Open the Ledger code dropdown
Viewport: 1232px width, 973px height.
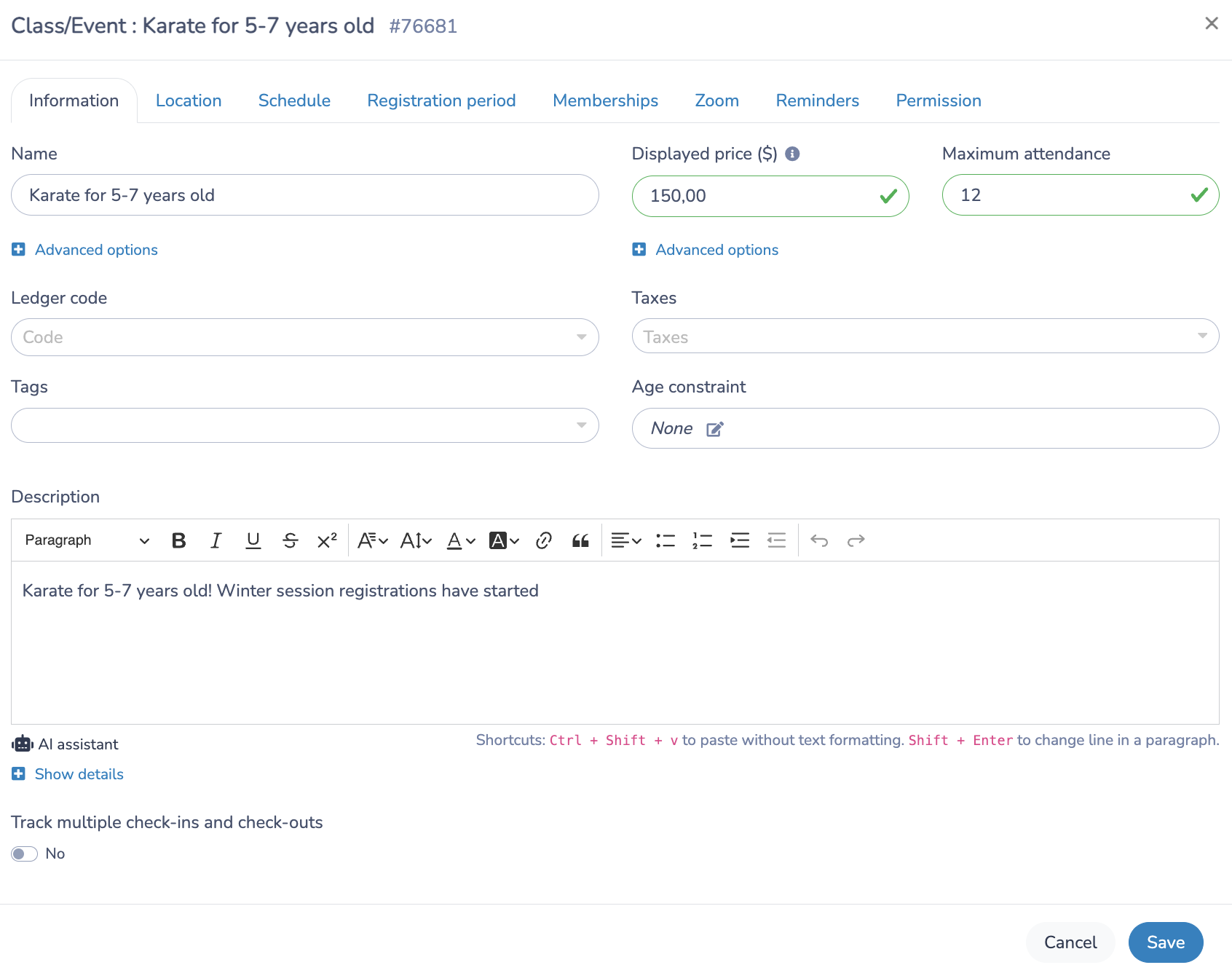pyautogui.click(x=305, y=337)
